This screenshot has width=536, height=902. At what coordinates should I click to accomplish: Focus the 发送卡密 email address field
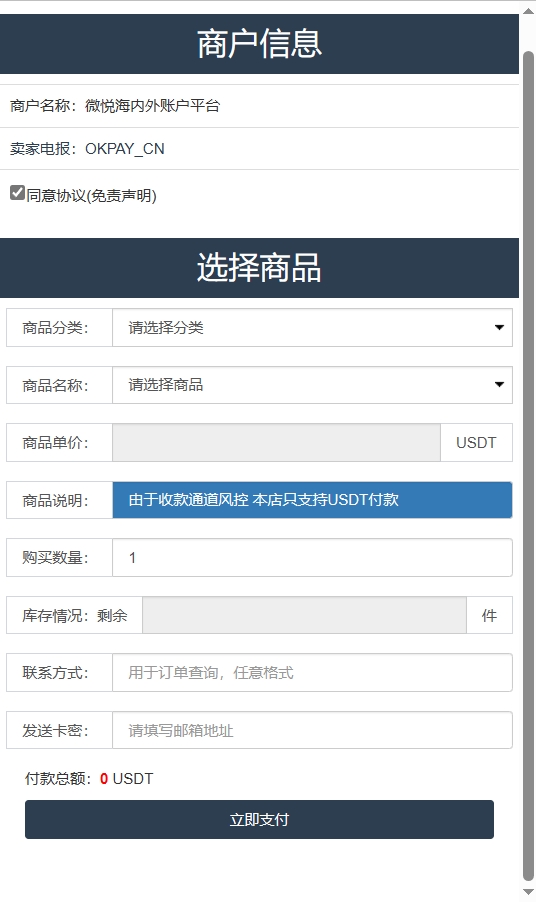click(x=312, y=730)
